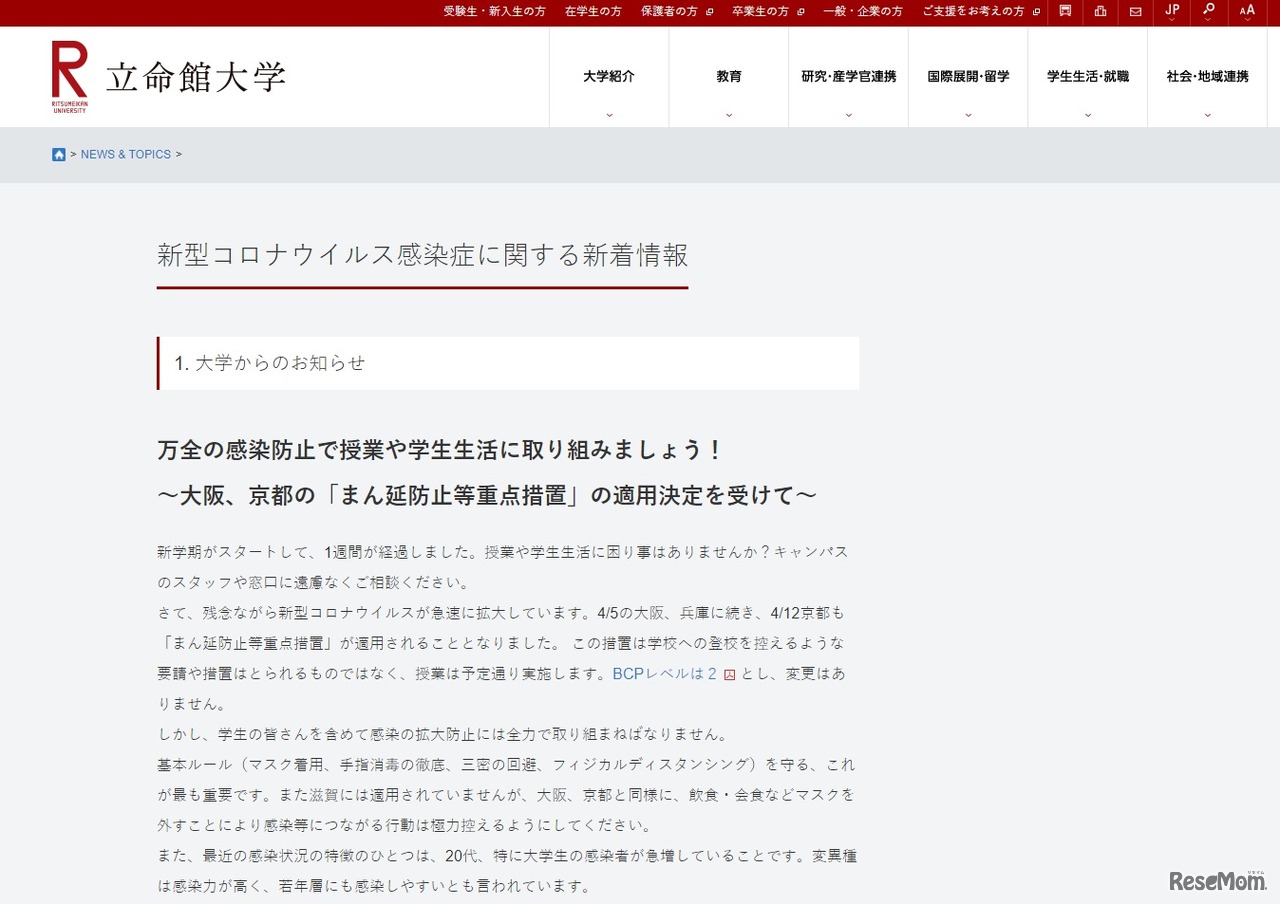This screenshot has height=904, width=1280.
Task: Click the BCPレベルは2 link in the article
Action: click(x=664, y=674)
